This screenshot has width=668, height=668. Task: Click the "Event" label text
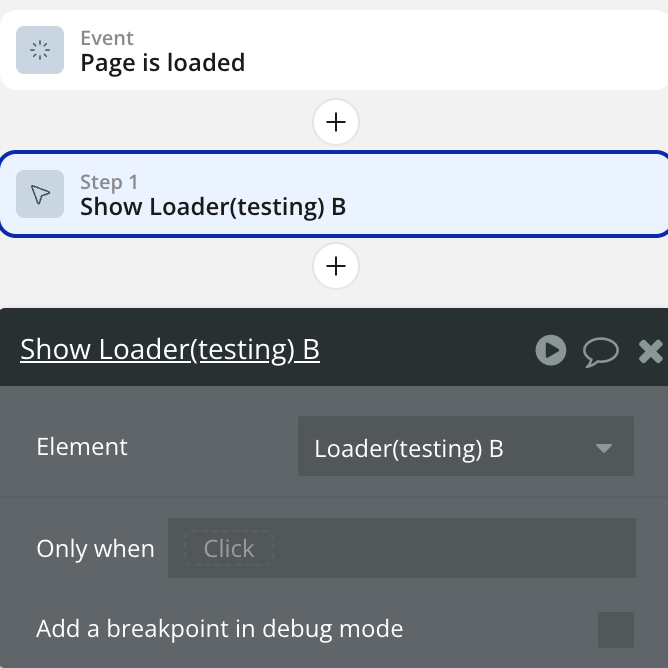(107, 38)
